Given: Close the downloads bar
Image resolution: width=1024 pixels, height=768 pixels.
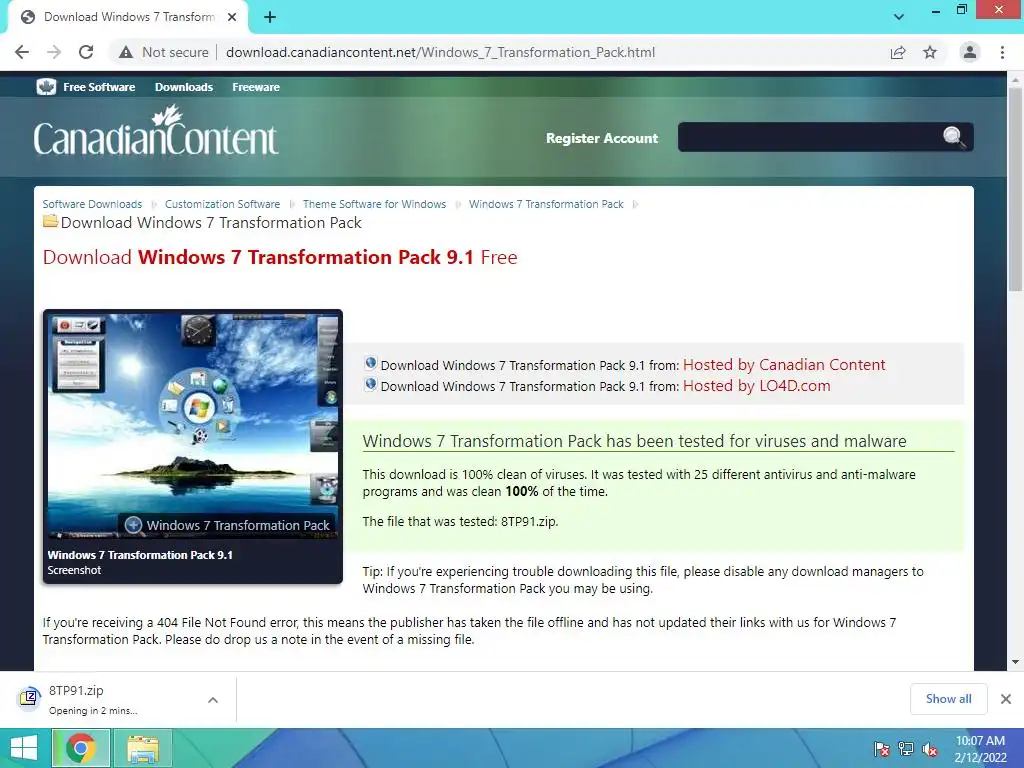Looking at the screenshot, I should (1006, 699).
